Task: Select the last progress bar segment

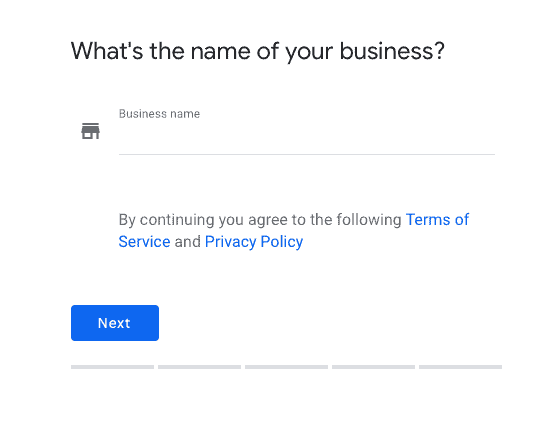Action: click(460, 367)
